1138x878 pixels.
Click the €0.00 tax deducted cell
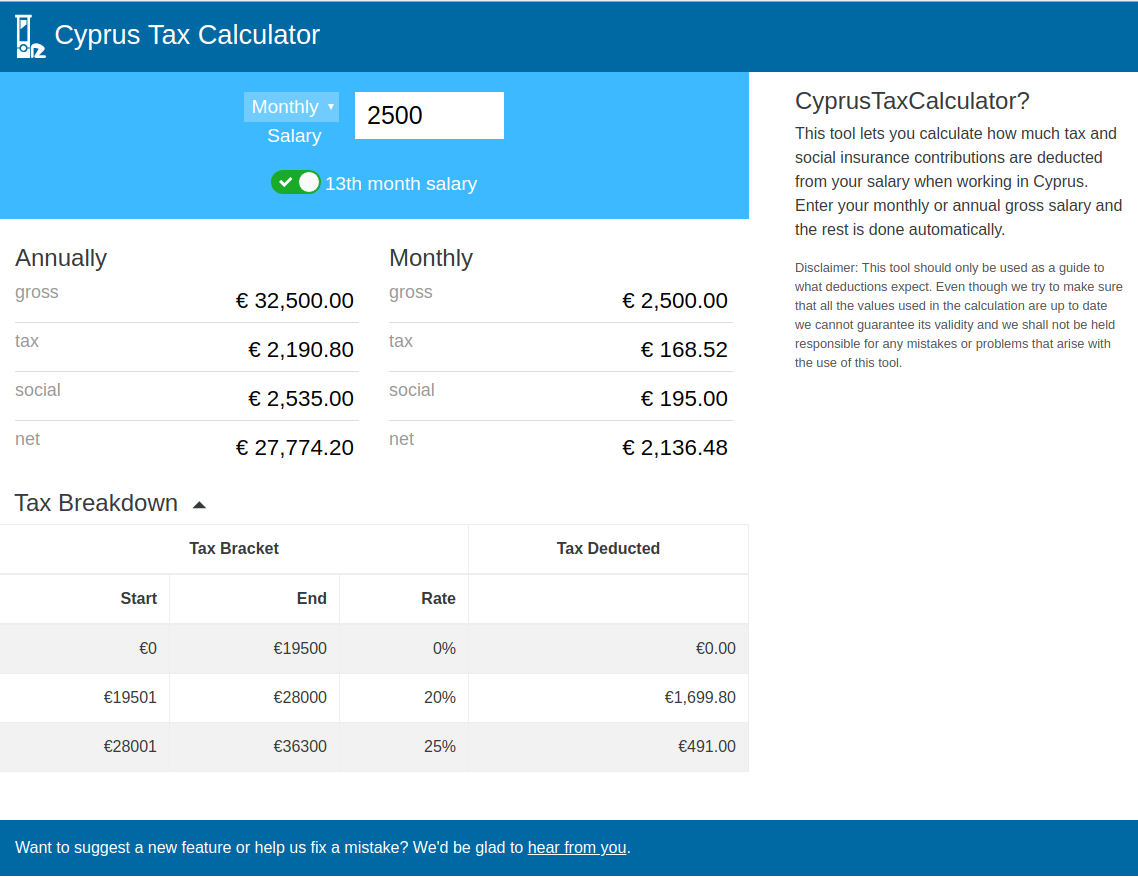[x=608, y=648]
